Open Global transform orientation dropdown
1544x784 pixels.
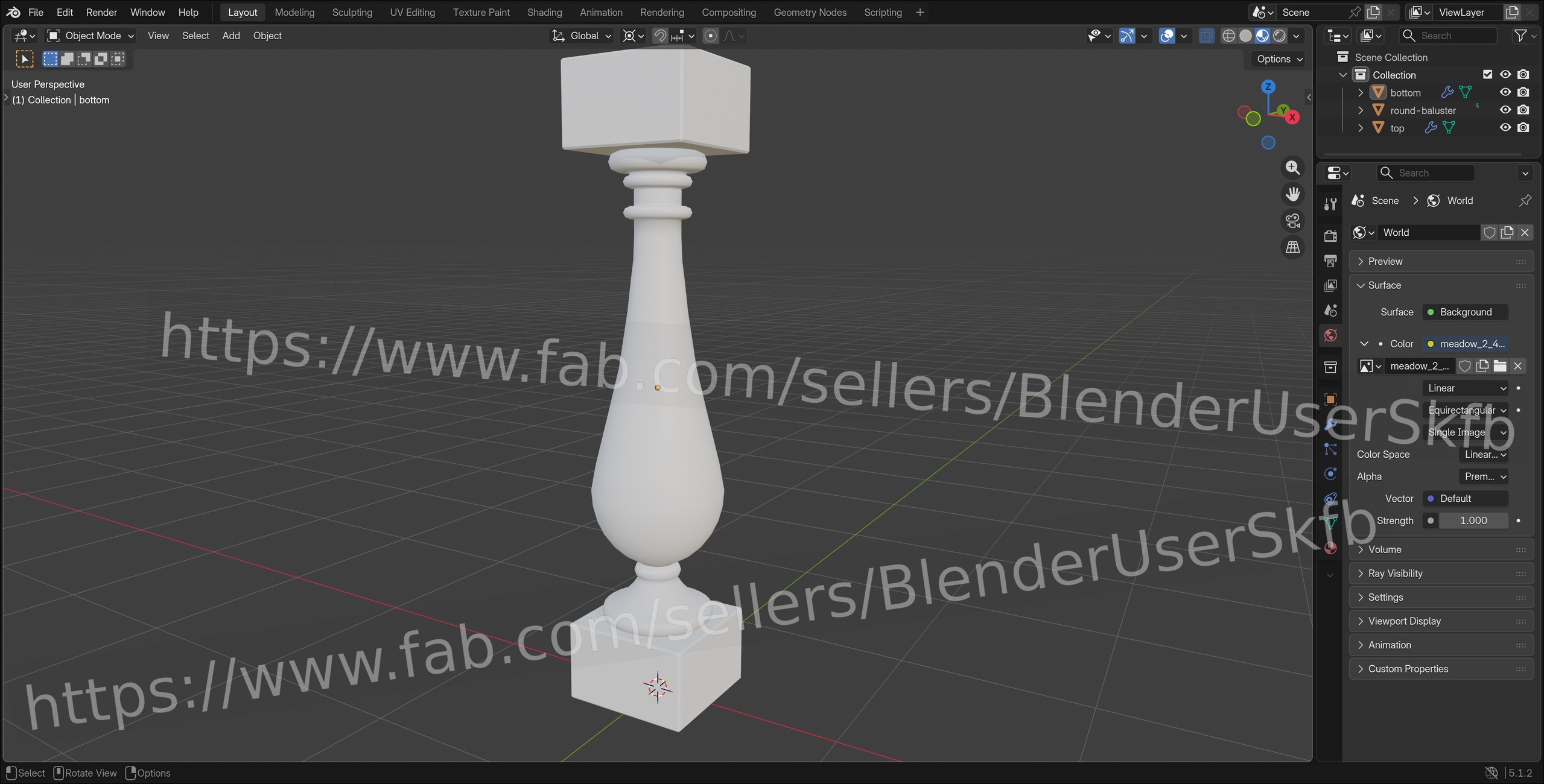[582, 36]
